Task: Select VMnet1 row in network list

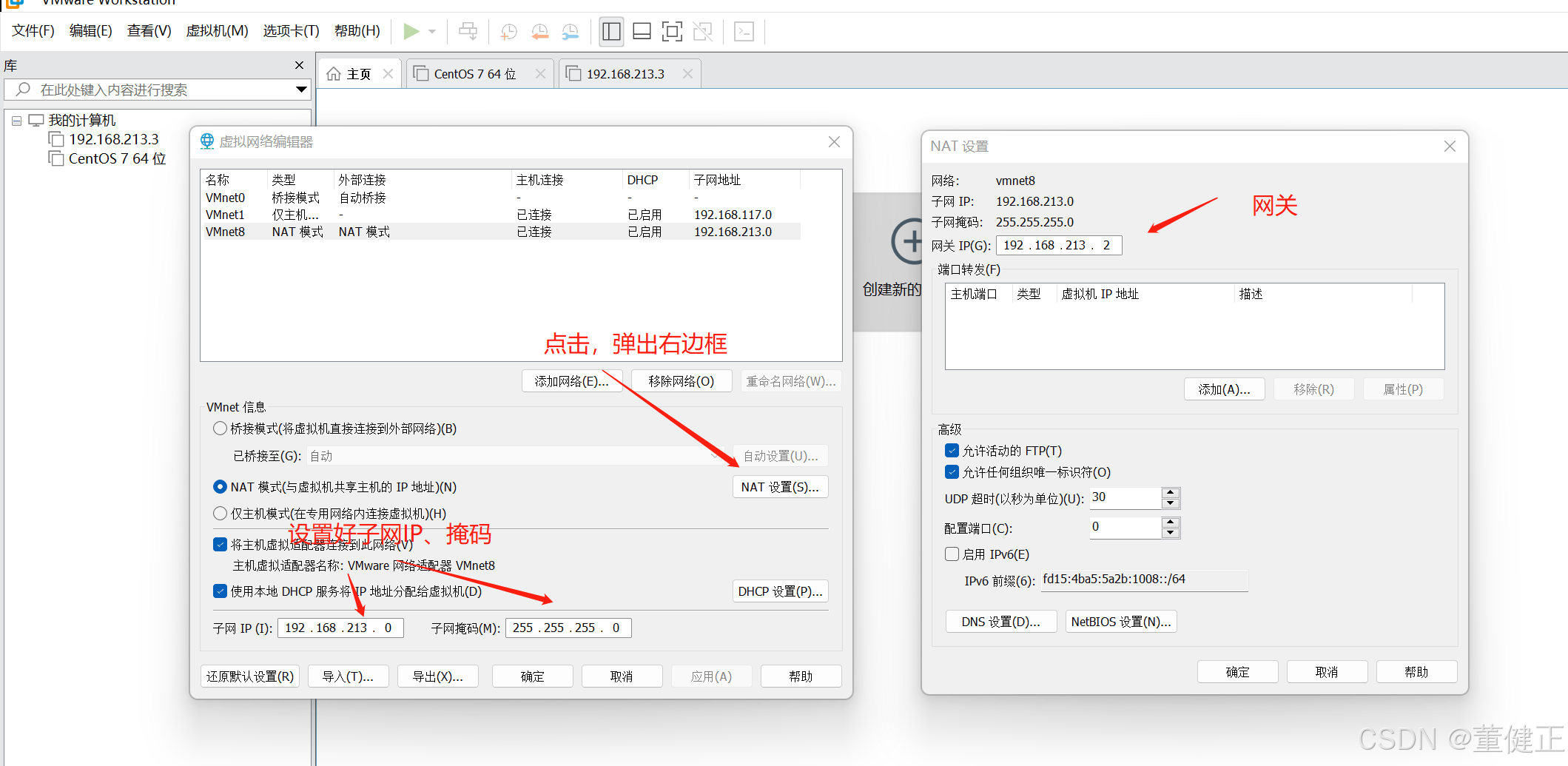Action: (502, 215)
